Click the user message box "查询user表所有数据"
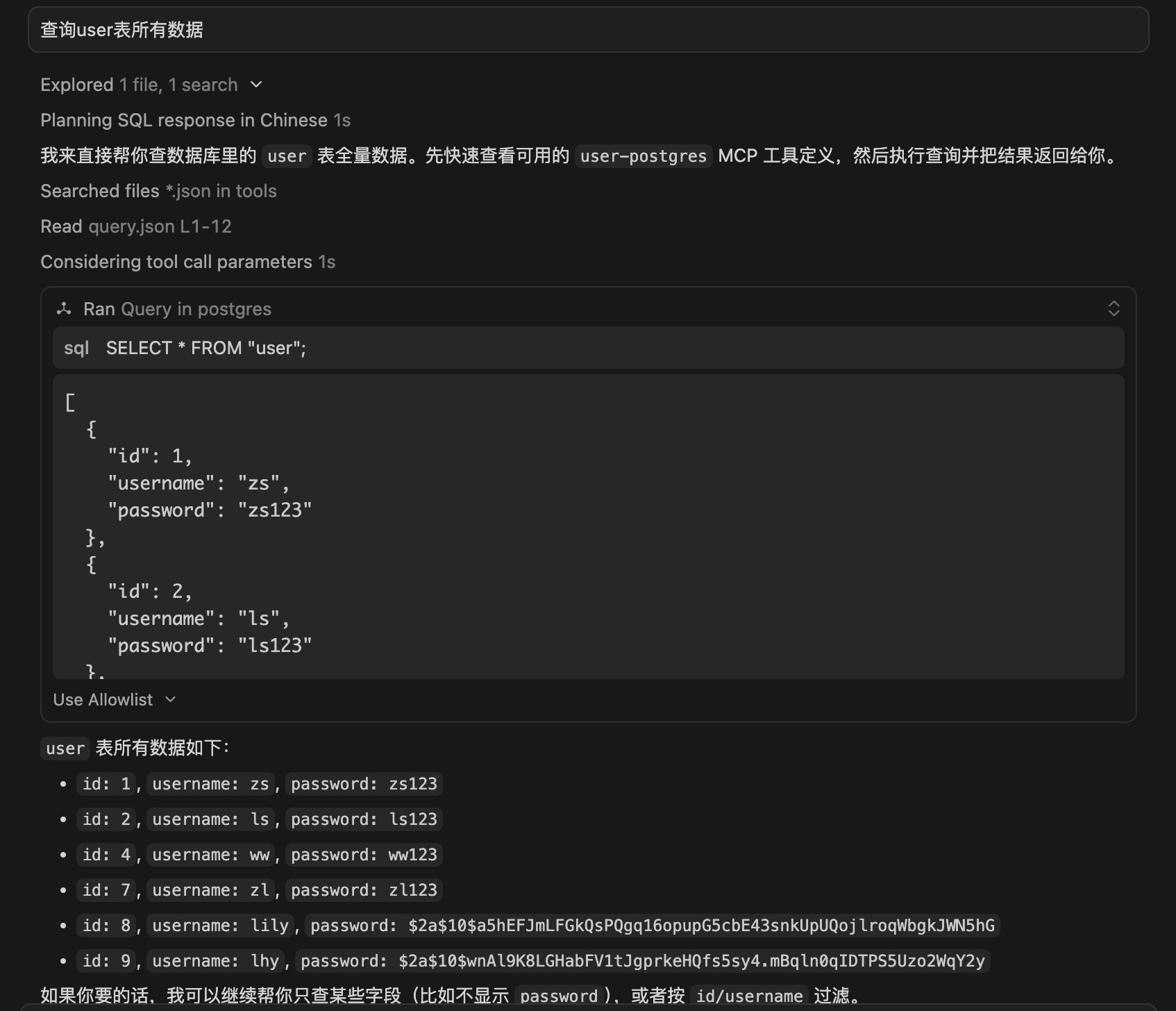The image size is (1176, 1011). [588, 30]
